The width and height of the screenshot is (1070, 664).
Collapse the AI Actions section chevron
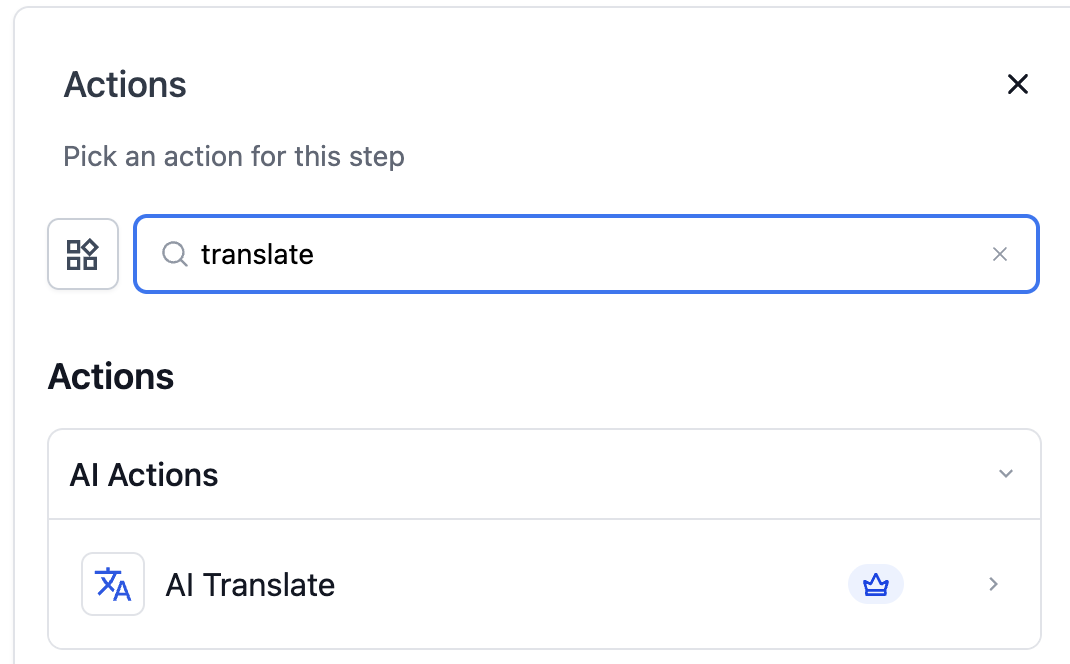1006,474
